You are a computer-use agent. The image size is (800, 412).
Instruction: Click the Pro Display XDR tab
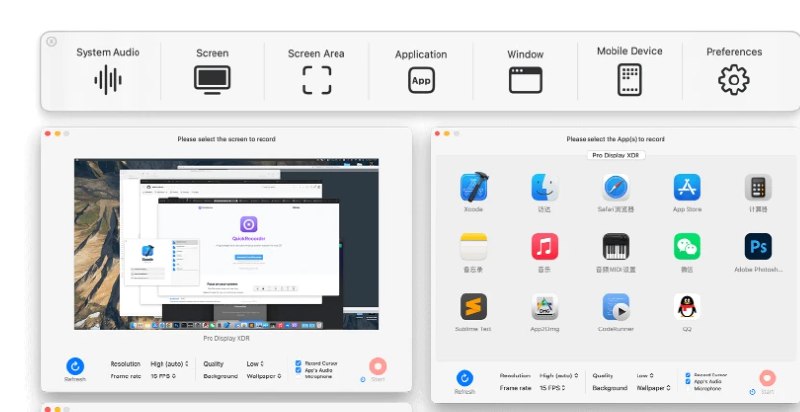click(616, 156)
